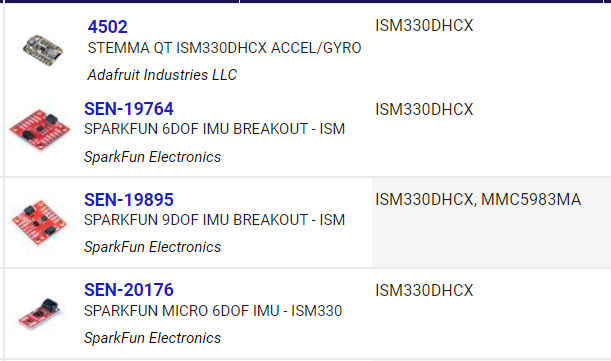
Task: Open the SEN-20176 product link
Action: [x=129, y=290]
